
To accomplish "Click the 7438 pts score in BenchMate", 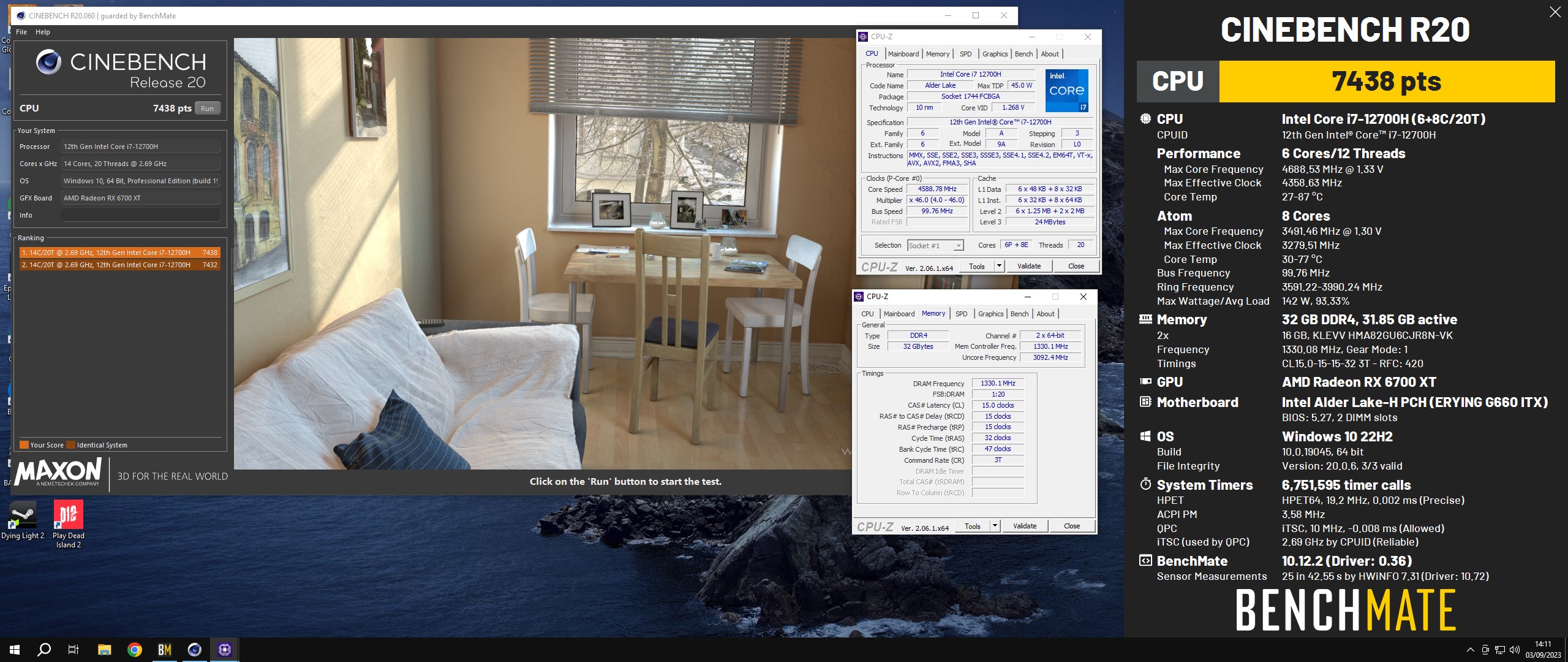I will [x=1387, y=81].
